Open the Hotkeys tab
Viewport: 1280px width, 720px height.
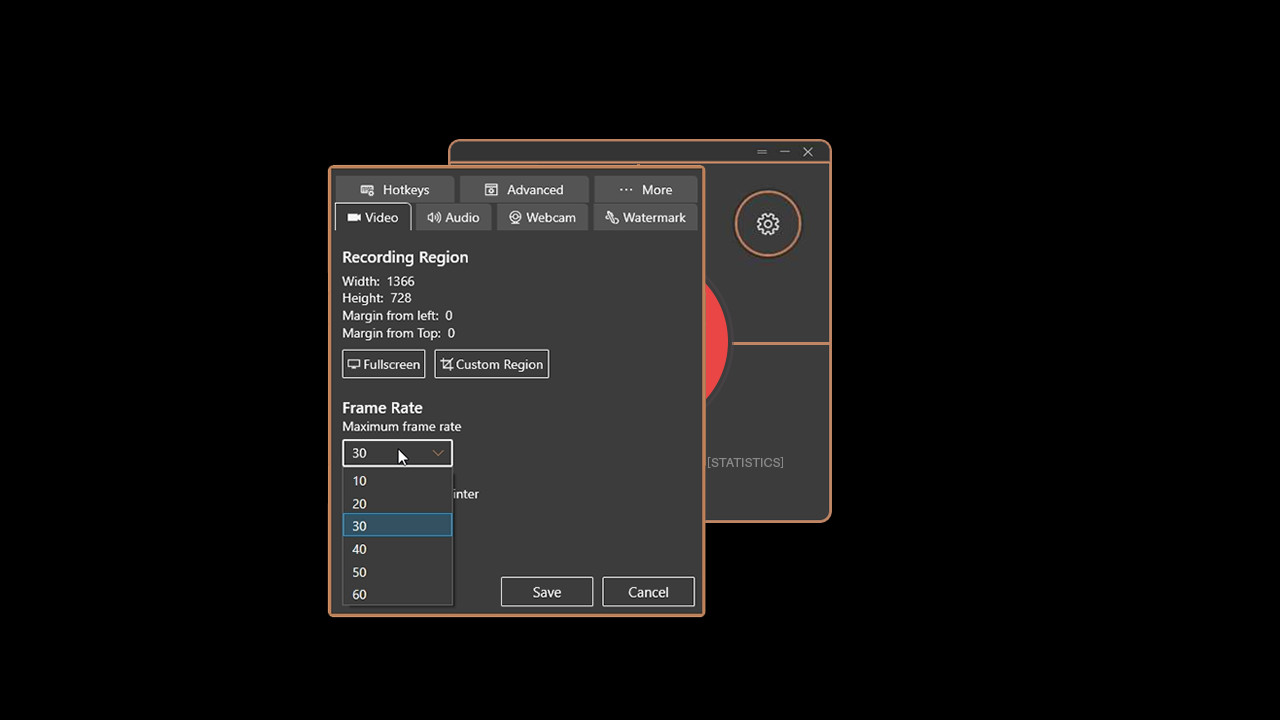pyautogui.click(x=395, y=190)
